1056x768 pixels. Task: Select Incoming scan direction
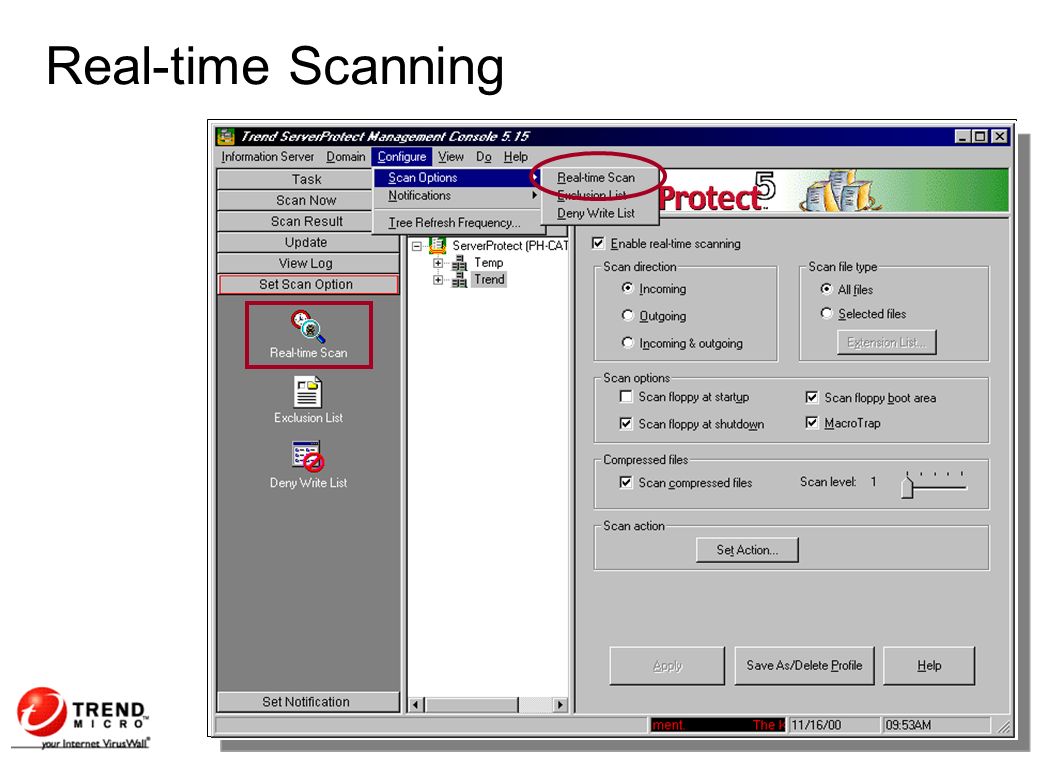(628, 288)
